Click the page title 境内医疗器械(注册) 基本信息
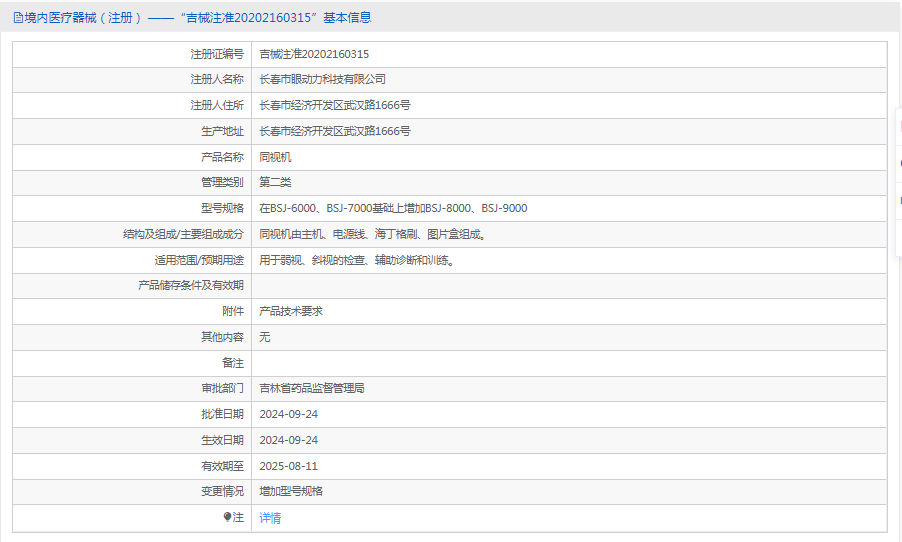This screenshot has height=542, width=902. (192, 18)
